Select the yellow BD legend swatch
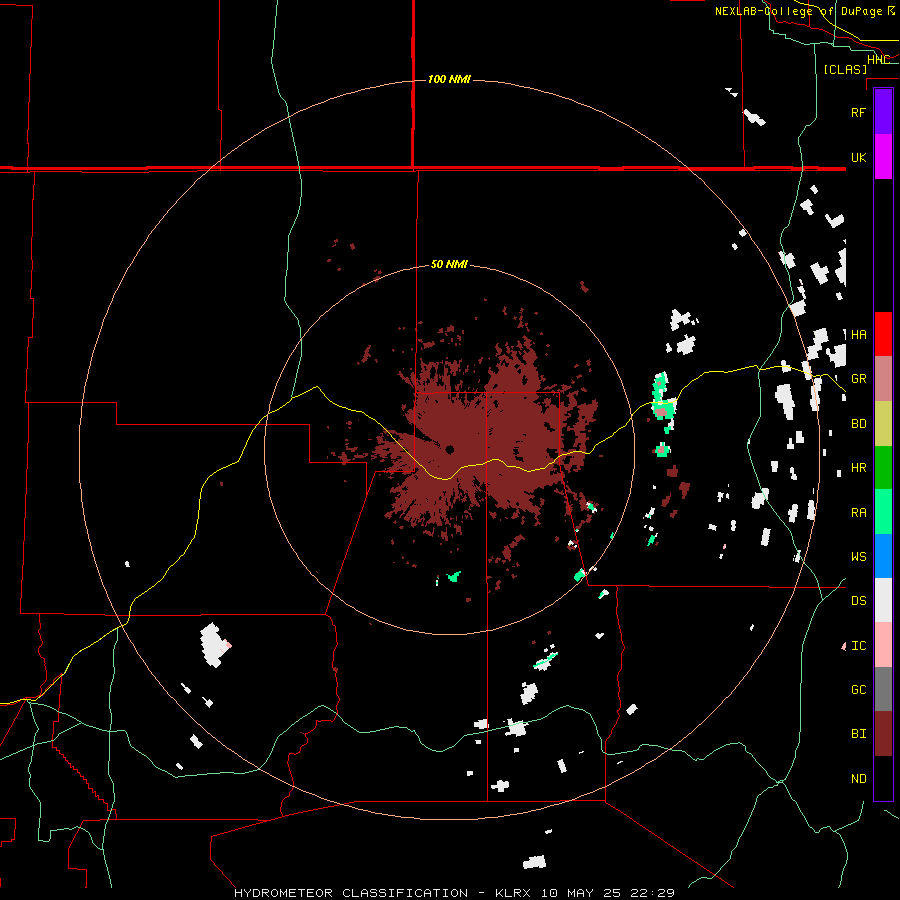Viewport: 900px width, 900px height. [x=883, y=424]
